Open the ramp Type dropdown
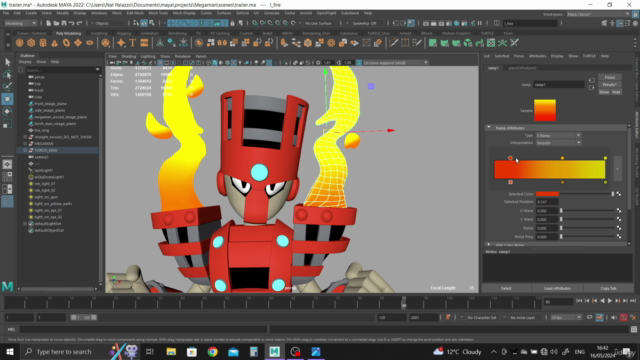The height and width of the screenshot is (360, 640). [x=558, y=135]
